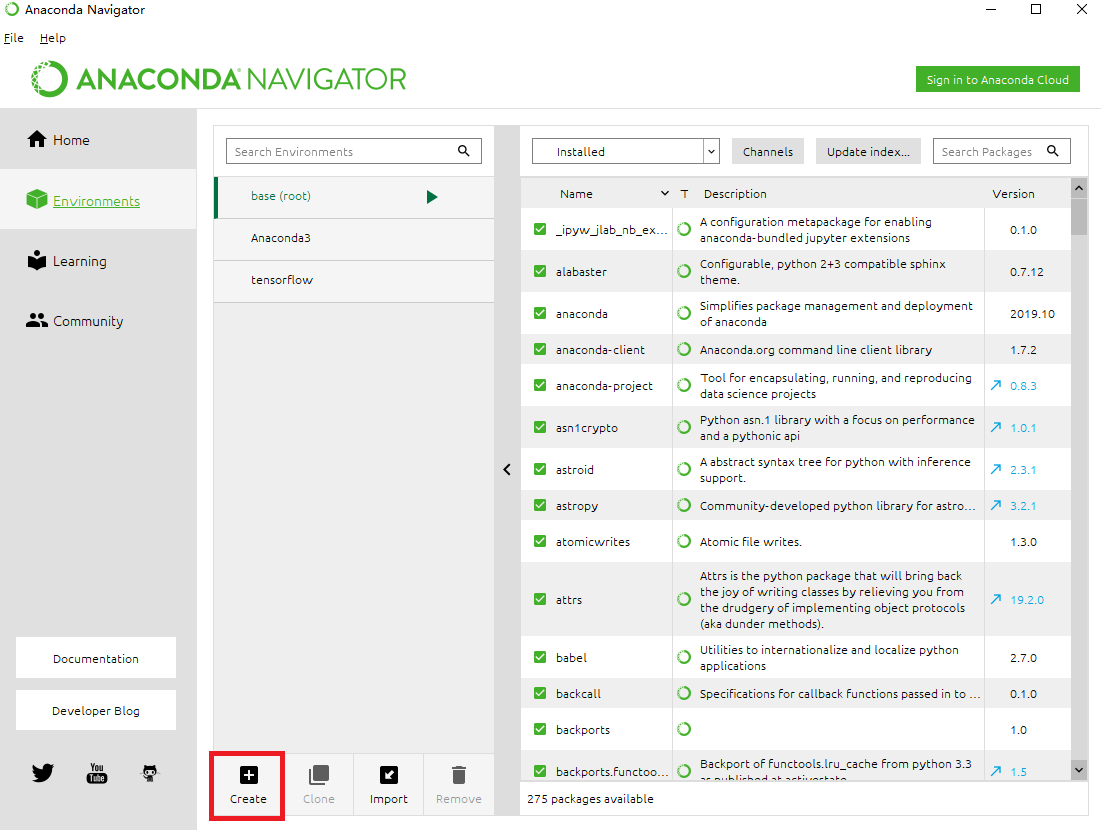The height and width of the screenshot is (830, 1101).
Task: Click the type circle icon for babel
Action: click(684, 657)
